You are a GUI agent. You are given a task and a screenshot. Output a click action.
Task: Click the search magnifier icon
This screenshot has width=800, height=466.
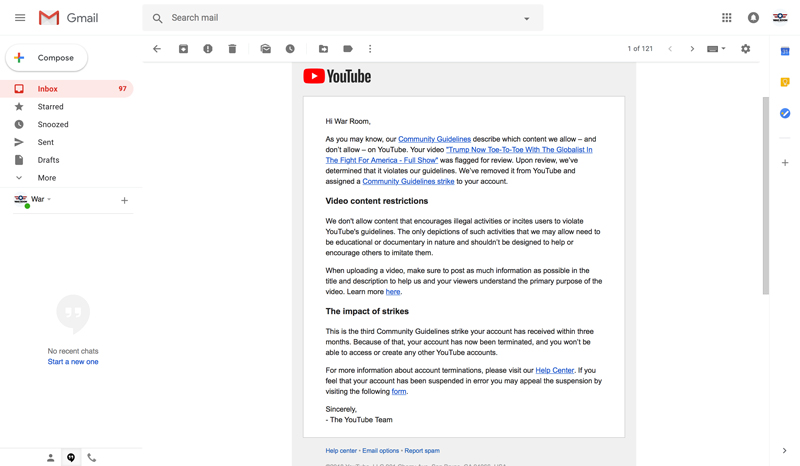pyautogui.click(x=157, y=18)
